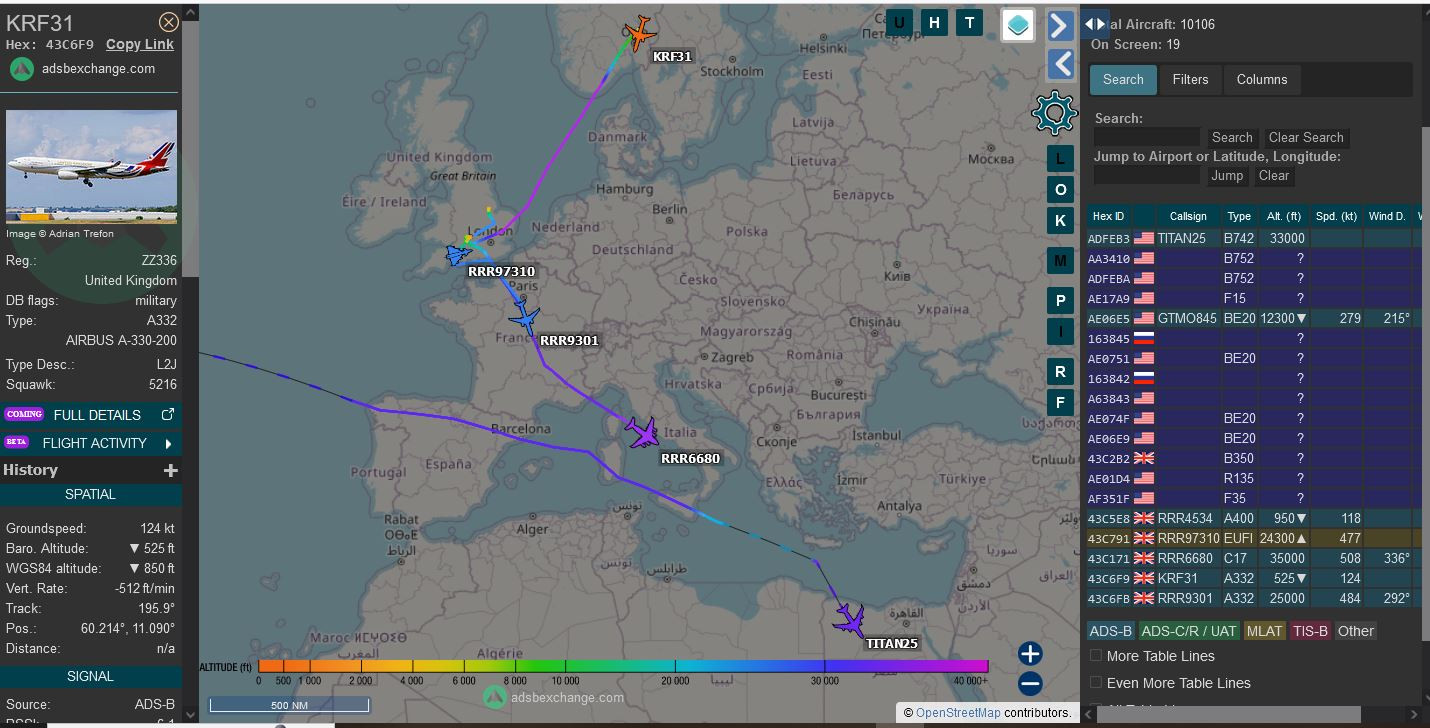Screen dimensions: 1430x728
Task: Click the KRF31 orange aircraft icon
Action: (639, 32)
